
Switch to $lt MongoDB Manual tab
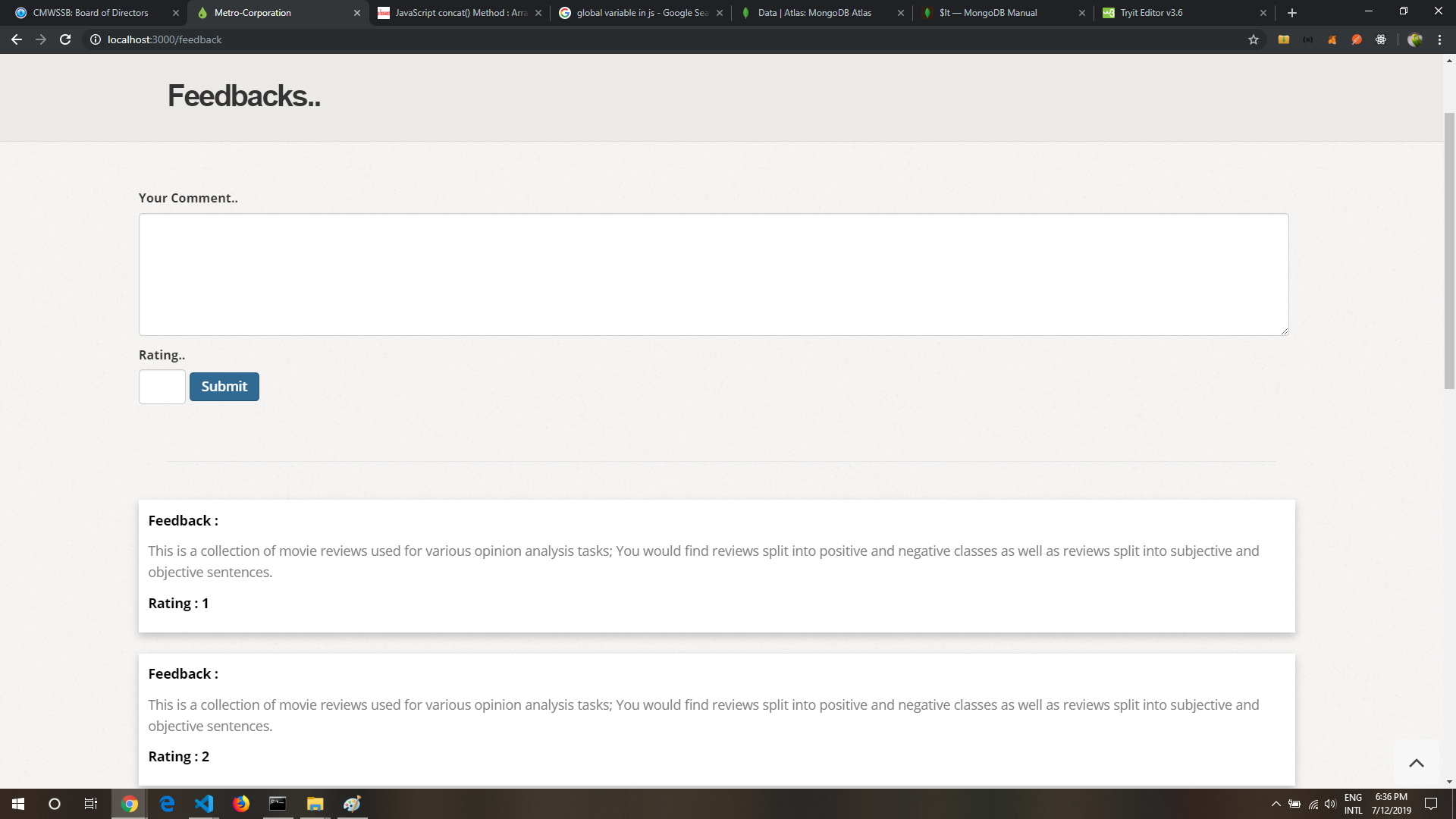click(1004, 13)
